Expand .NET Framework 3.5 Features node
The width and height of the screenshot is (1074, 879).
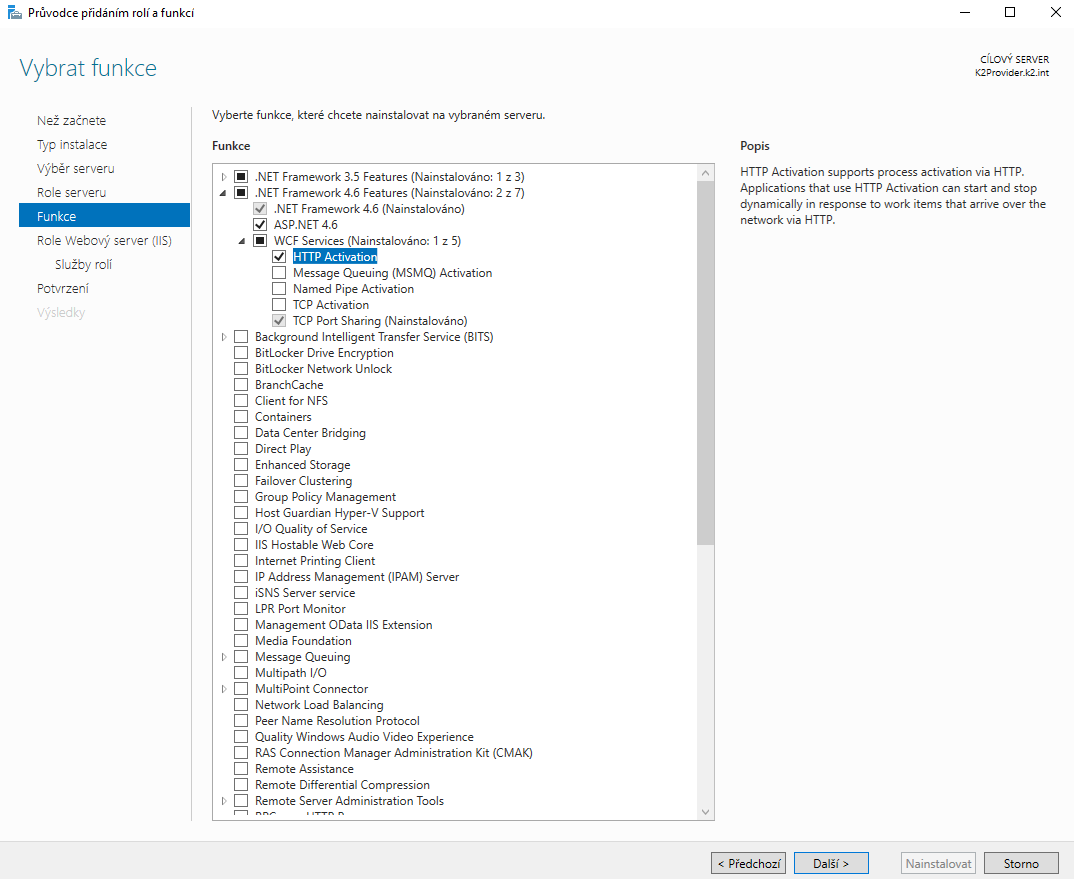(224, 177)
